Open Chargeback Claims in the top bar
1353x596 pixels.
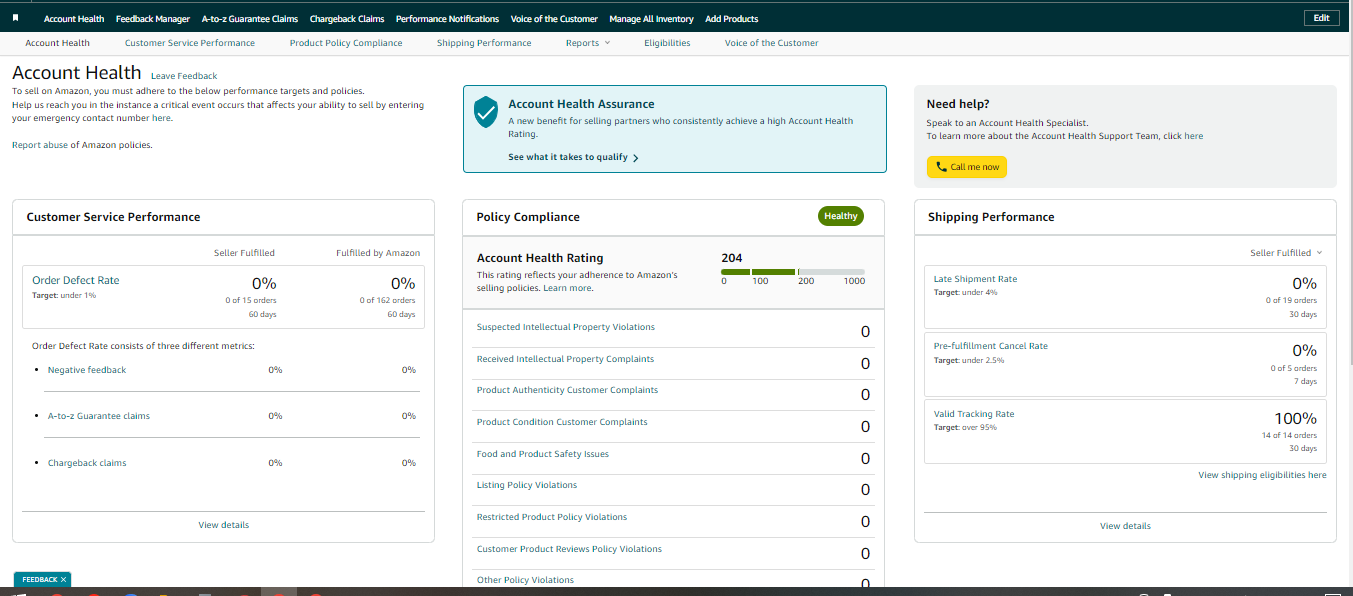pos(347,19)
